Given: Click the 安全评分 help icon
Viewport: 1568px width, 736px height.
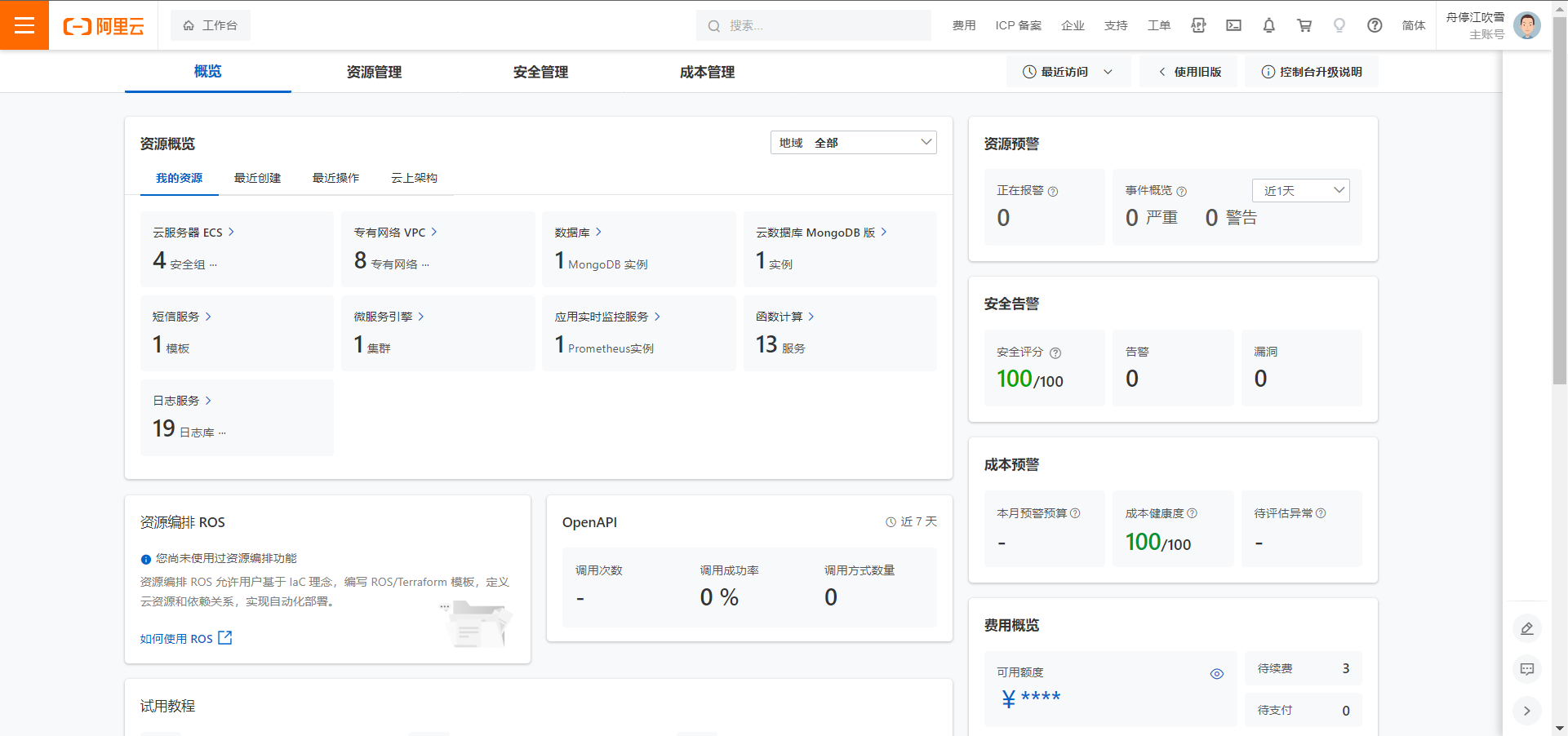Looking at the screenshot, I should 1055,353.
